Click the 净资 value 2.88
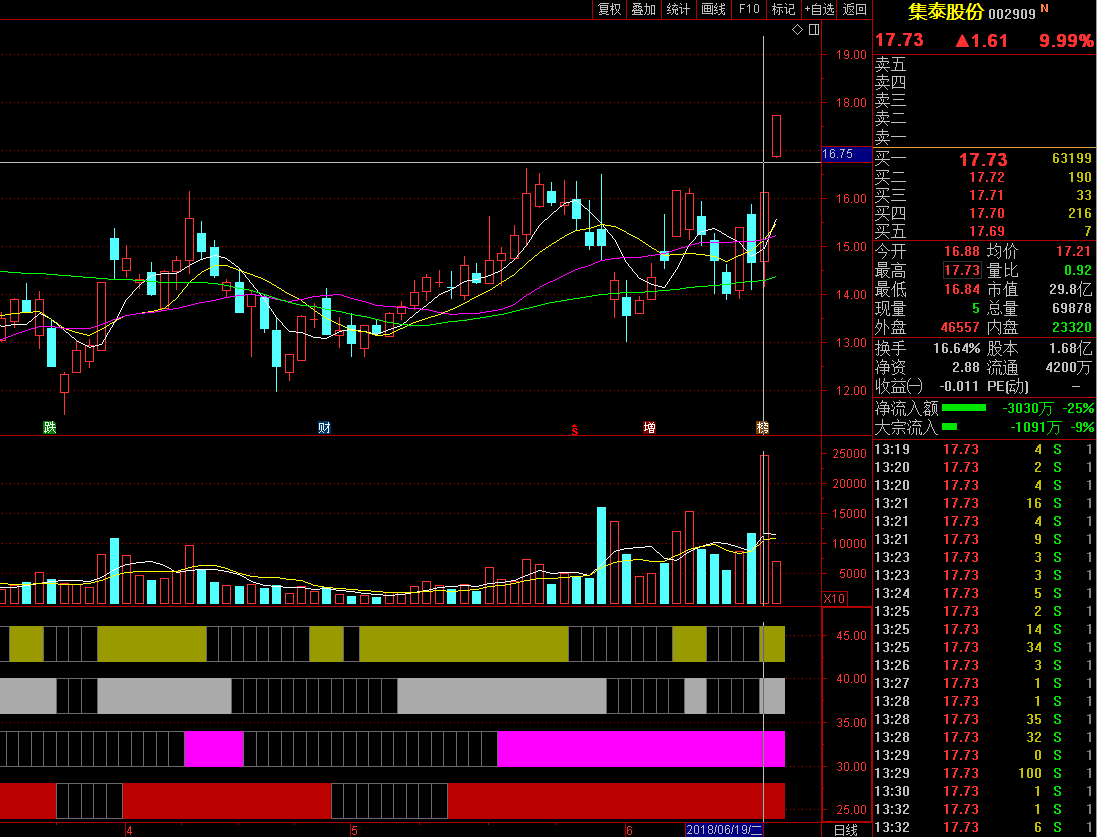The width and height of the screenshot is (1097, 837). click(965, 367)
